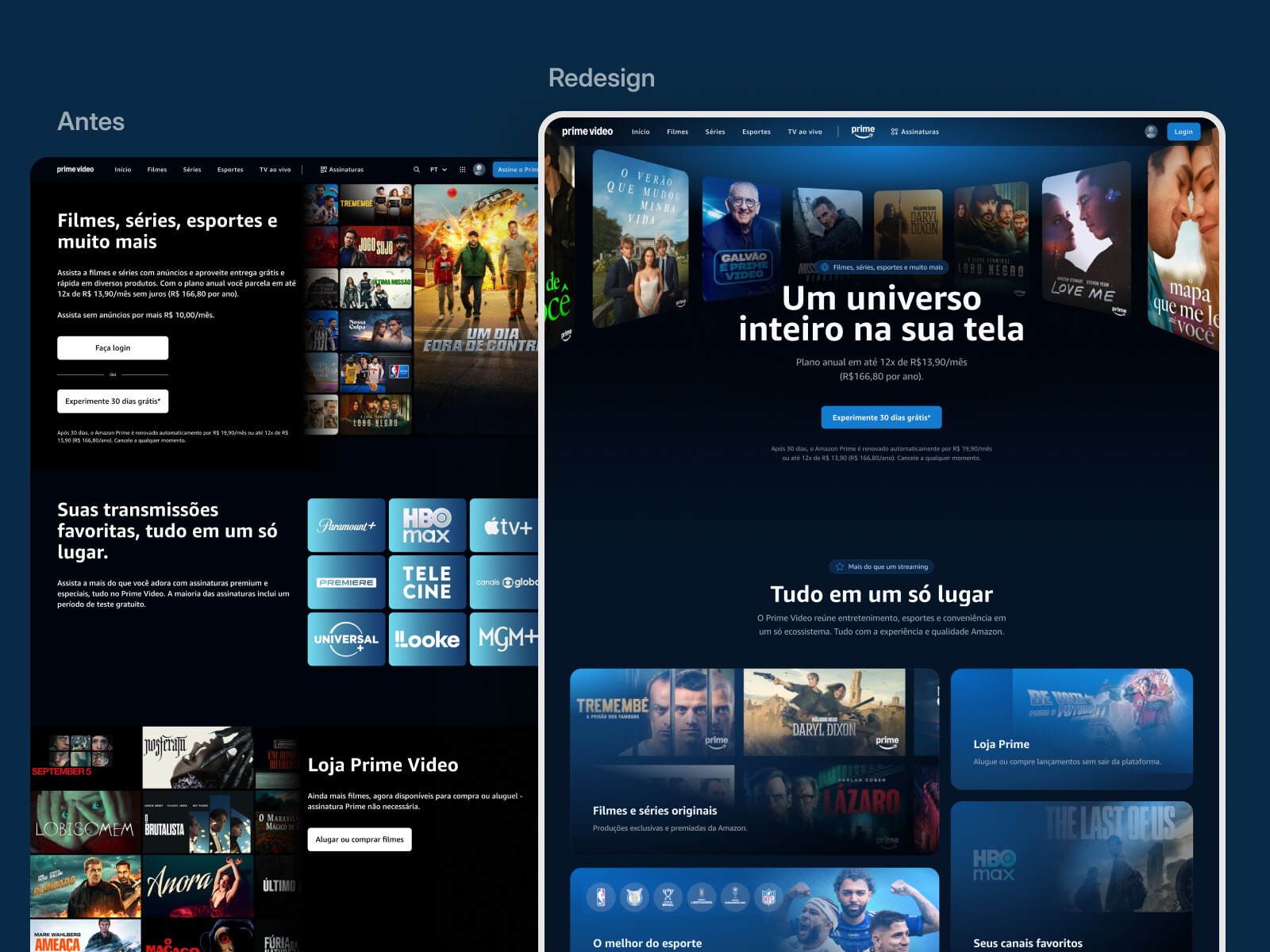Image resolution: width=1270 pixels, height=952 pixels.
Task: Click the Mais do que um streaming badge
Action: tap(881, 566)
